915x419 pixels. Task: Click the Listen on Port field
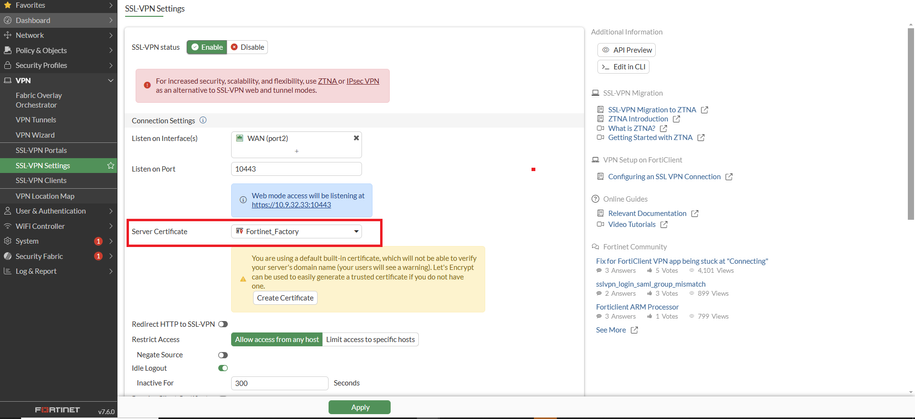296,169
